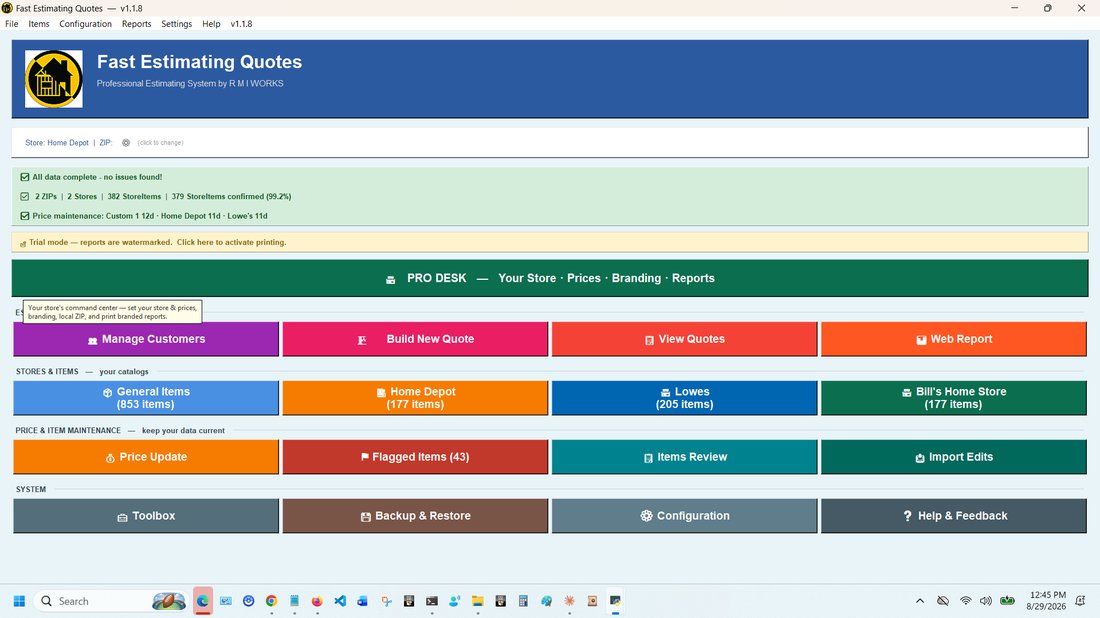Open the PRO DESK command center
The width and height of the screenshot is (1100, 618).
pyautogui.click(x=549, y=278)
